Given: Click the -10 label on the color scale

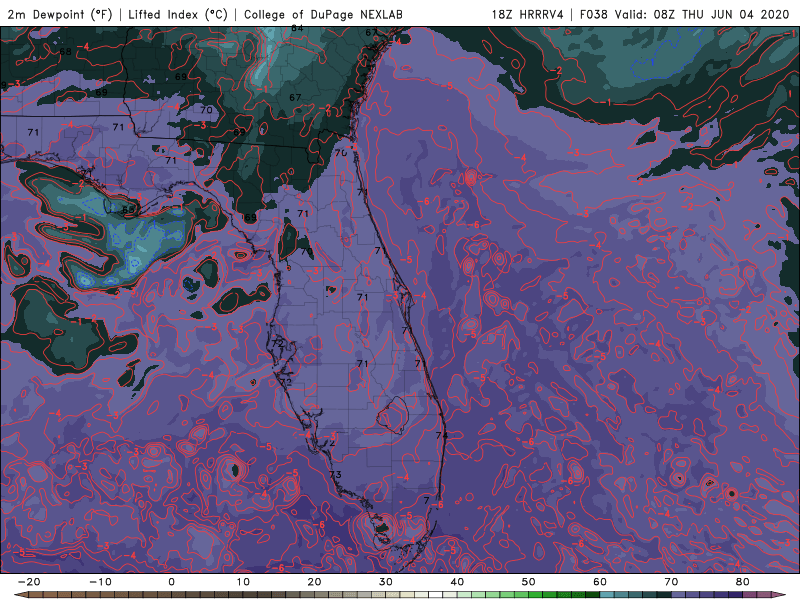Looking at the screenshot, I should tap(100, 582).
